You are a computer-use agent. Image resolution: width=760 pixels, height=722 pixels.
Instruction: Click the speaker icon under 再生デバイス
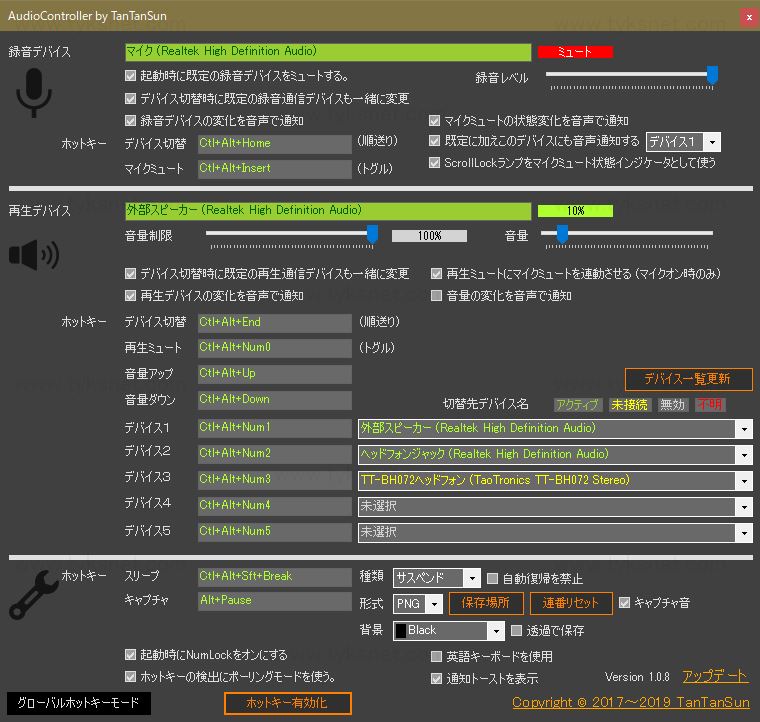(x=34, y=255)
